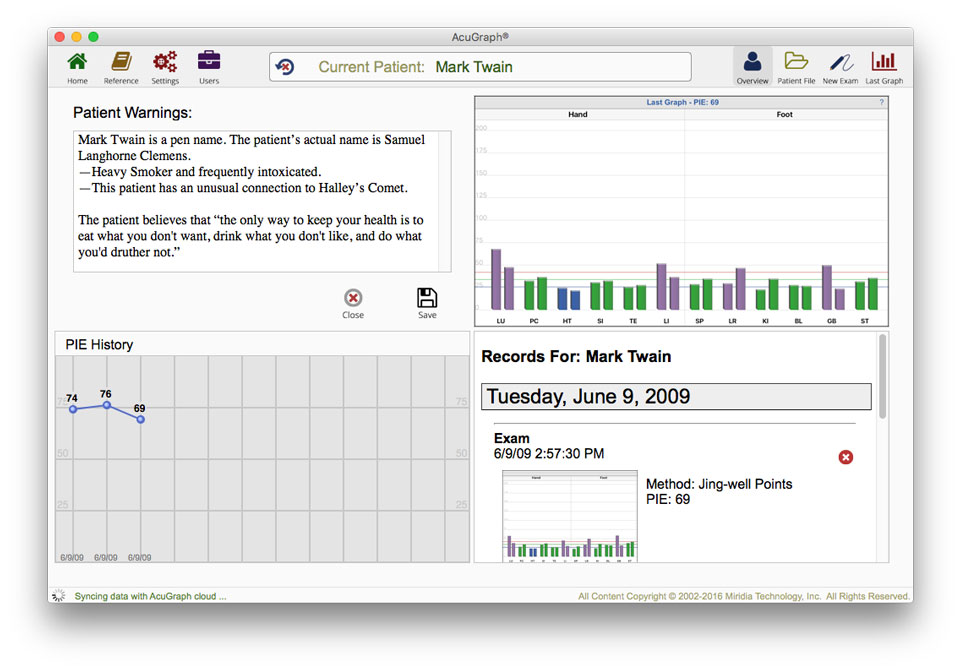Click 'Records For: Mark Twain' heading
Image resolution: width=960 pixels, height=670 pixels.
tap(576, 356)
